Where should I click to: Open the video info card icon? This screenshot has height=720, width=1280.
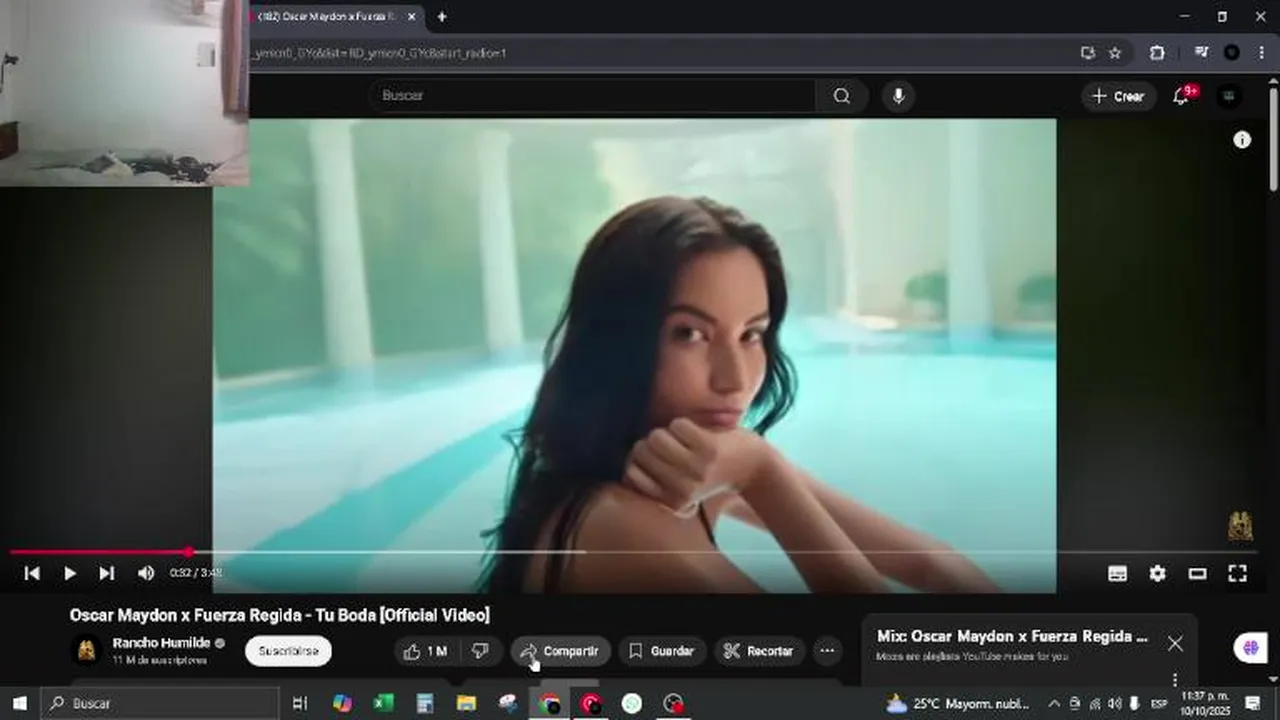point(1242,140)
